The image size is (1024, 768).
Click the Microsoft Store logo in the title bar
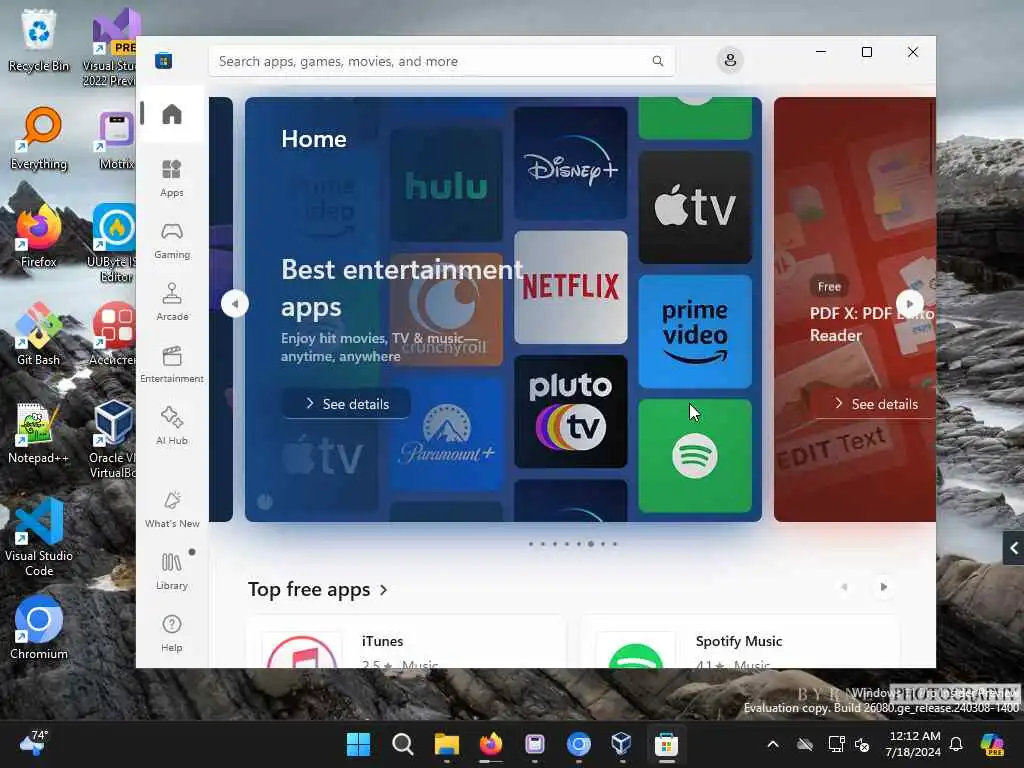tap(163, 61)
